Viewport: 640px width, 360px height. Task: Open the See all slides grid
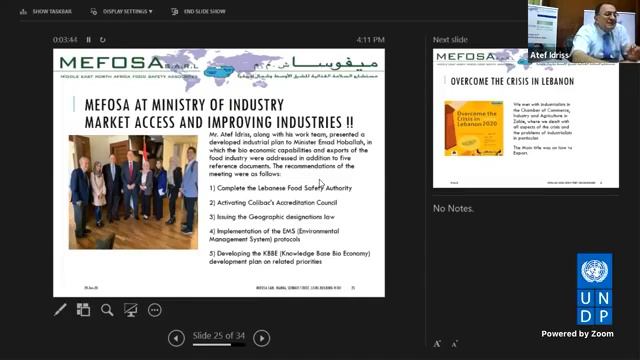click(x=83, y=310)
